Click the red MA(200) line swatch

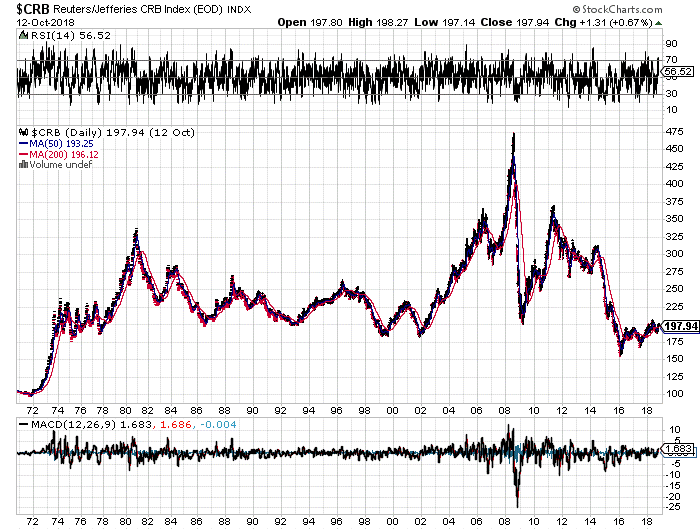coord(24,154)
